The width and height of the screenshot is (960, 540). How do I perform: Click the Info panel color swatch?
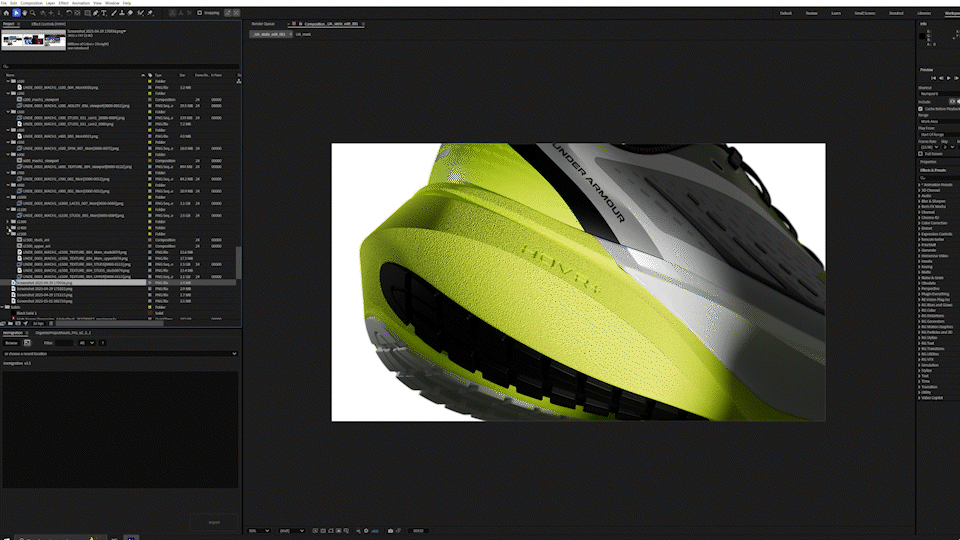click(922, 36)
